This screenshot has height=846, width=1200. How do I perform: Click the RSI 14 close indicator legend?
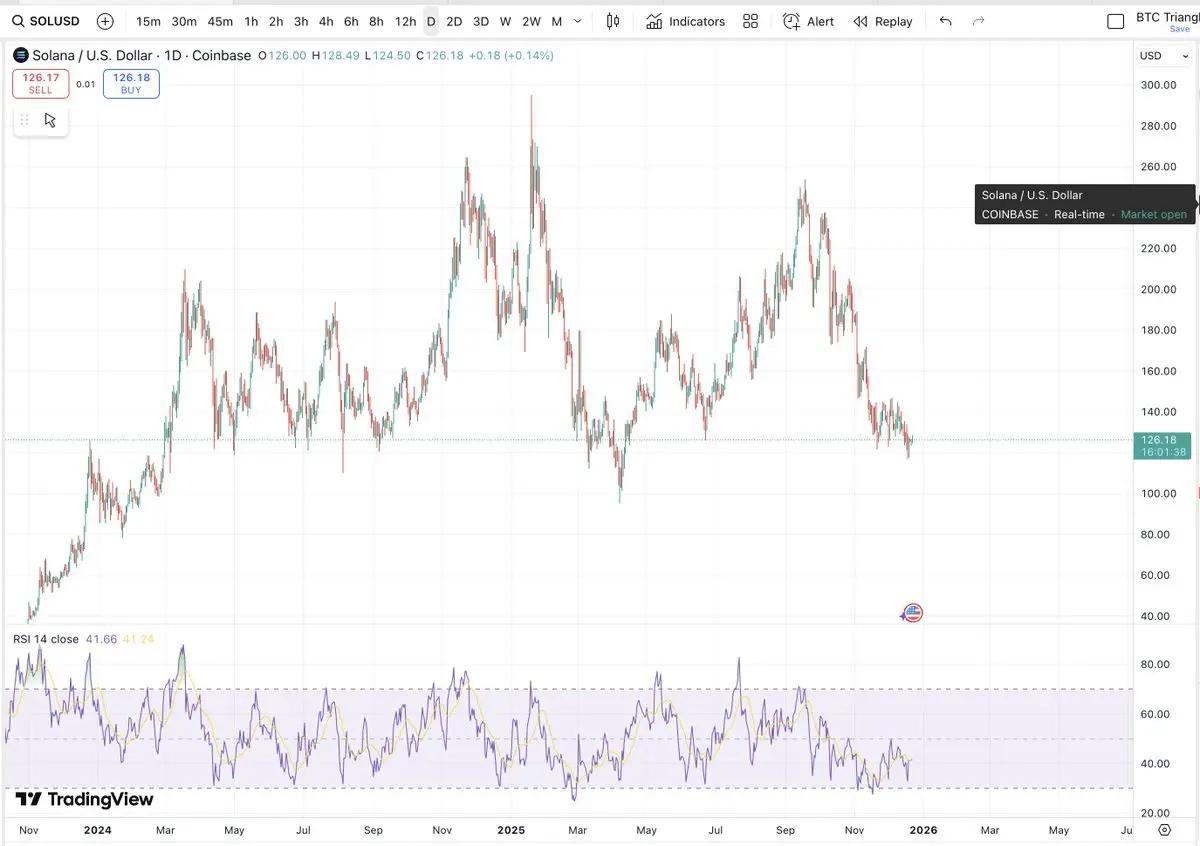(45, 638)
